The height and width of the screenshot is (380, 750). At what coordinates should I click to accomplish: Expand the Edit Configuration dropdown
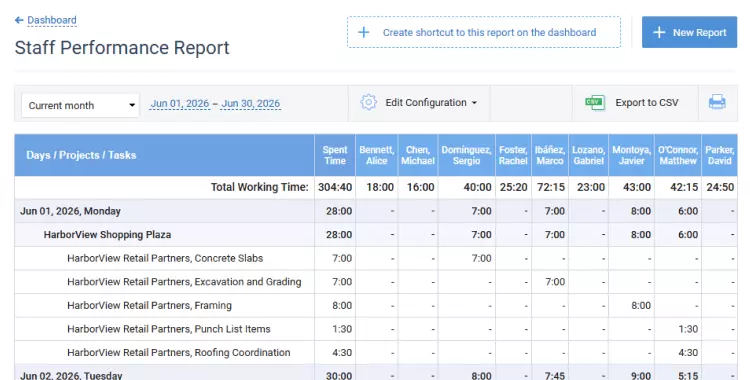pos(431,102)
